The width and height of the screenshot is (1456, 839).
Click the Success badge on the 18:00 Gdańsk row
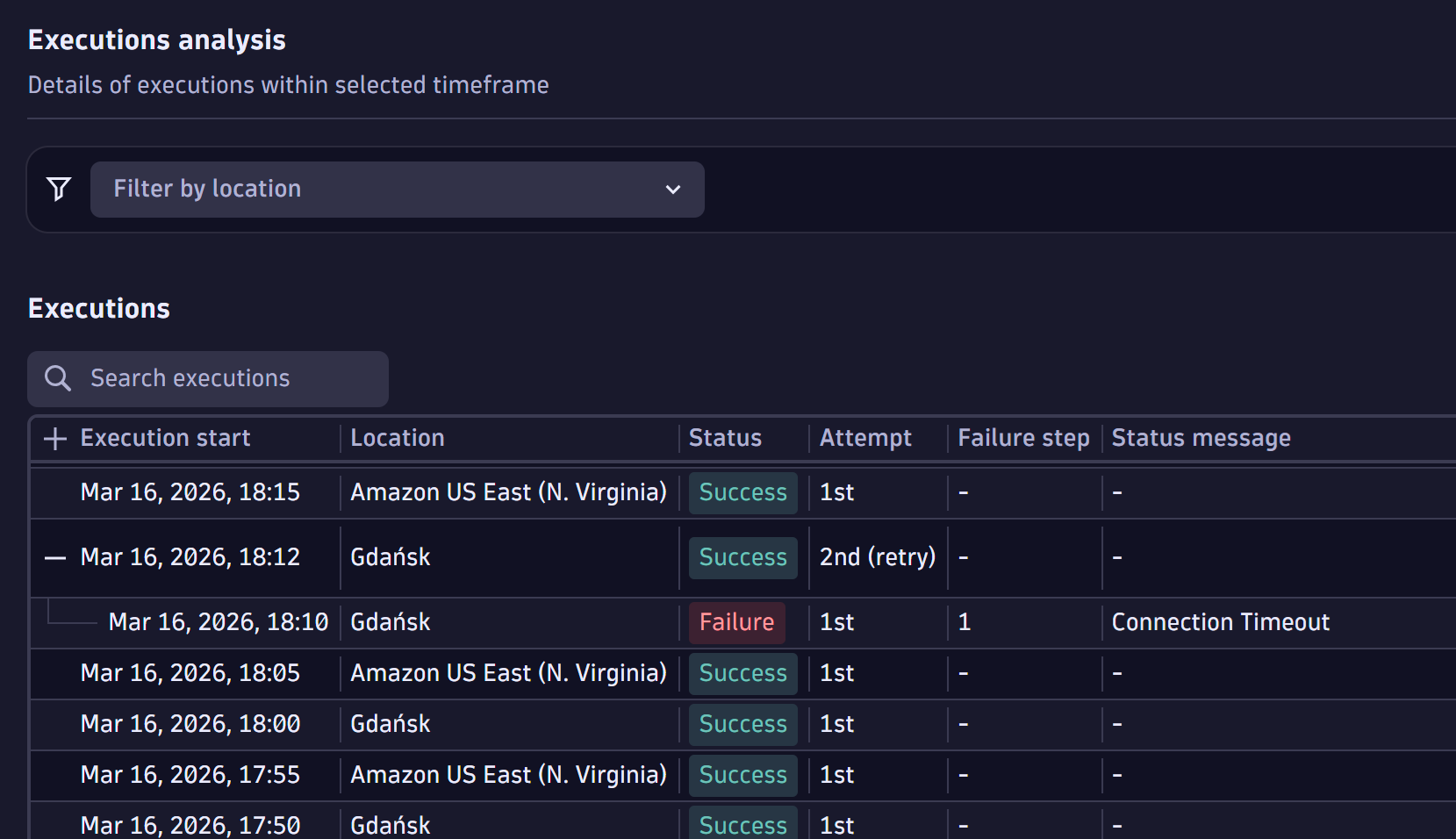tap(742, 724)
